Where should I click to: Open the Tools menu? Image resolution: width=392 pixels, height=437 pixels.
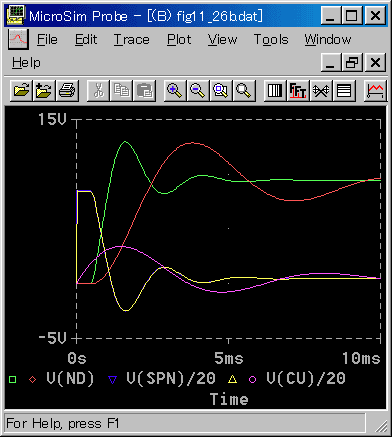pos(271,40)
